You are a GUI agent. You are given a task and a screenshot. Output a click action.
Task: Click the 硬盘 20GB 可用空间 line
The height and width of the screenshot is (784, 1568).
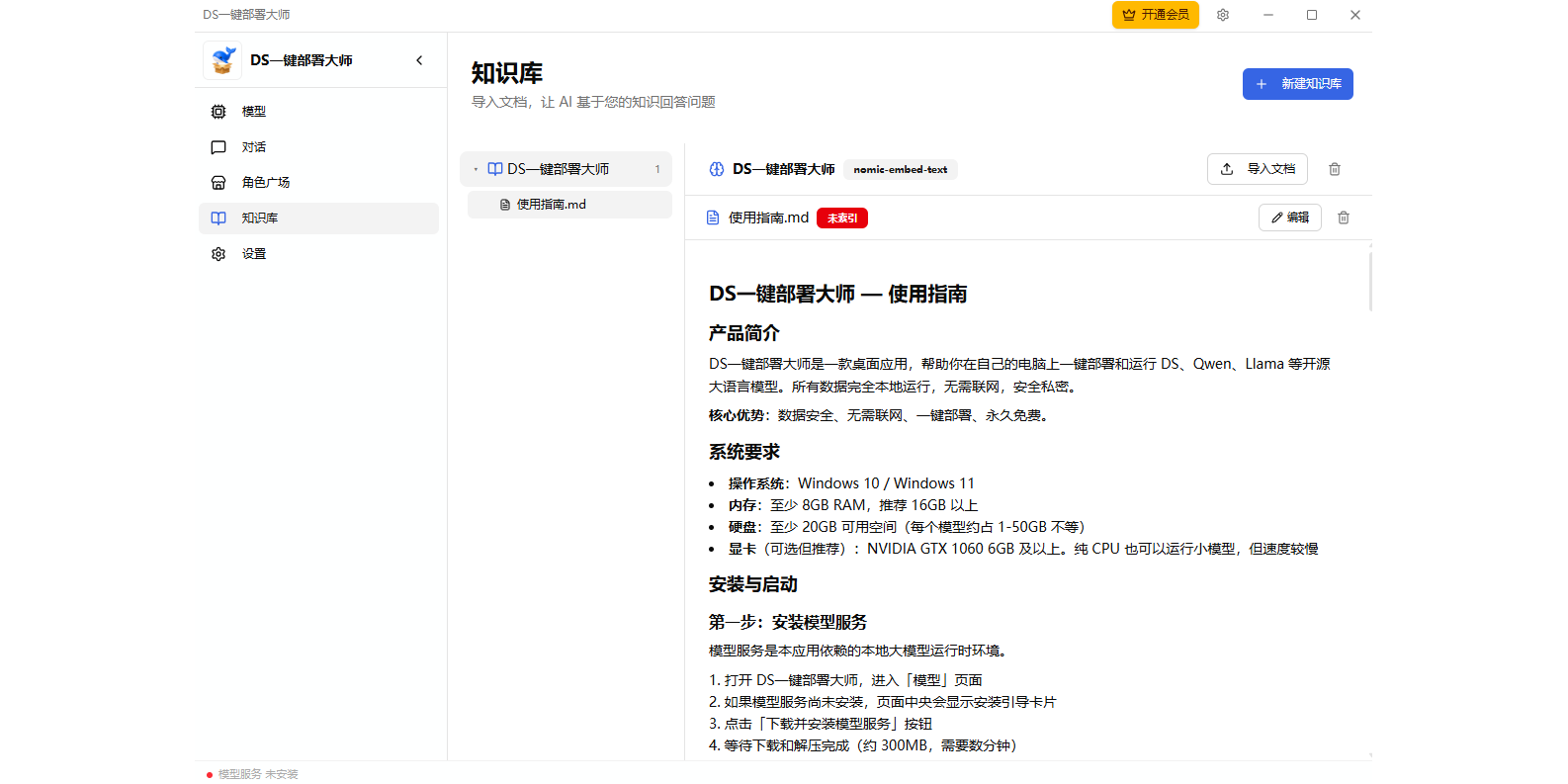click(907, 527)
